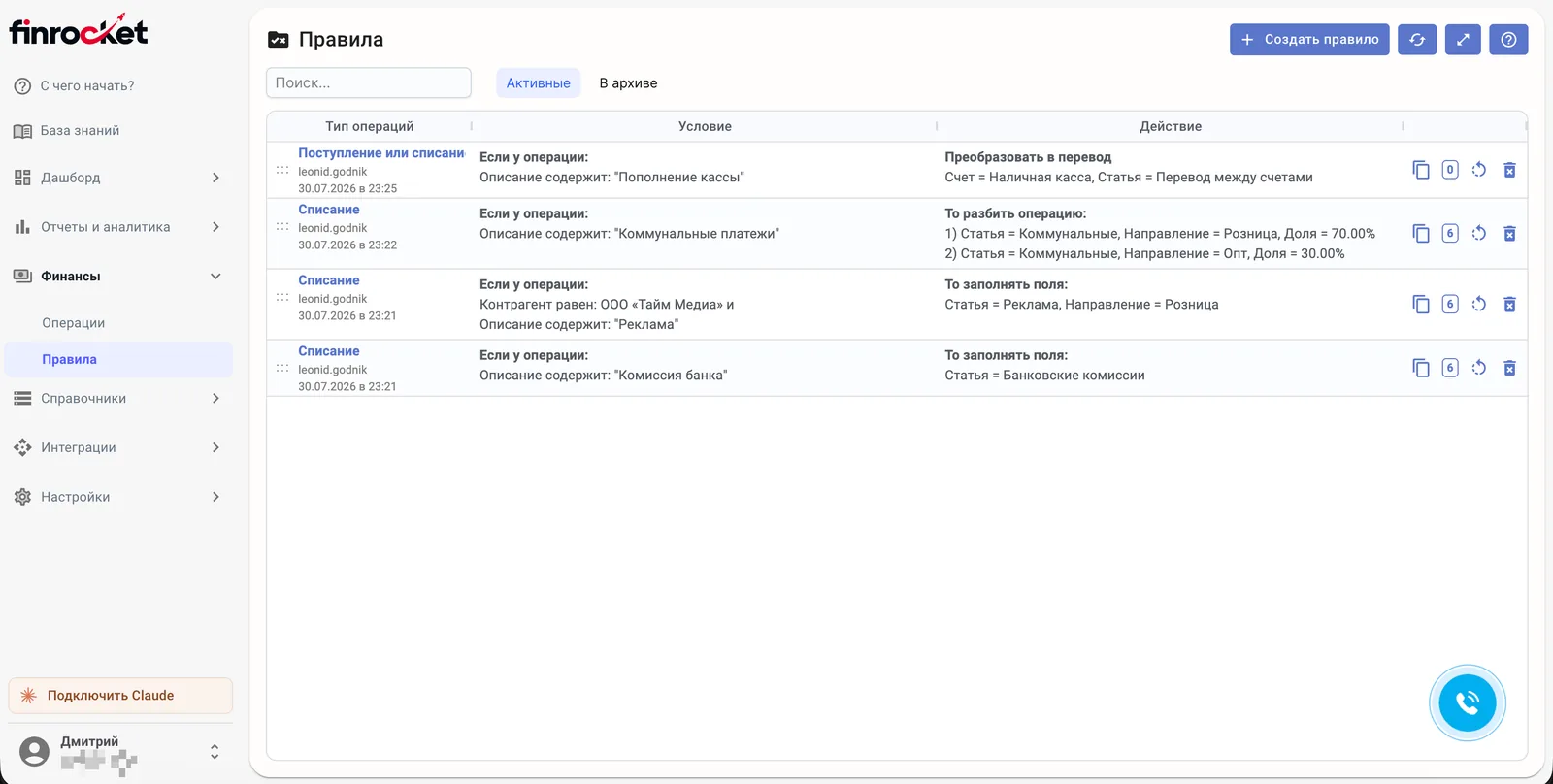
Task: Expand the rules panel to fullscreen
Action: click(x=1463, y=40)
